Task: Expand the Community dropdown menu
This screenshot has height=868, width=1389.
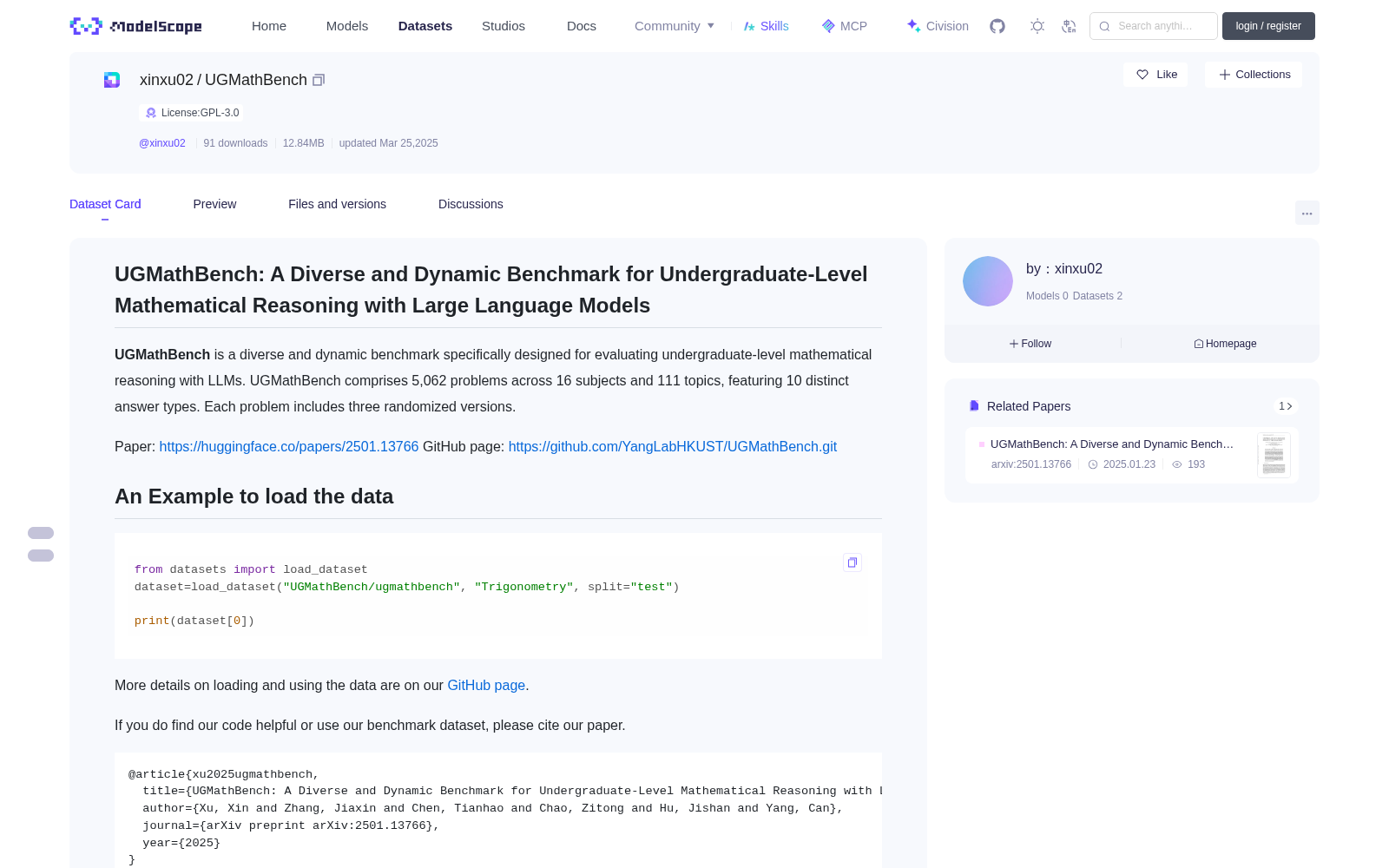Action: pos(675,26)
